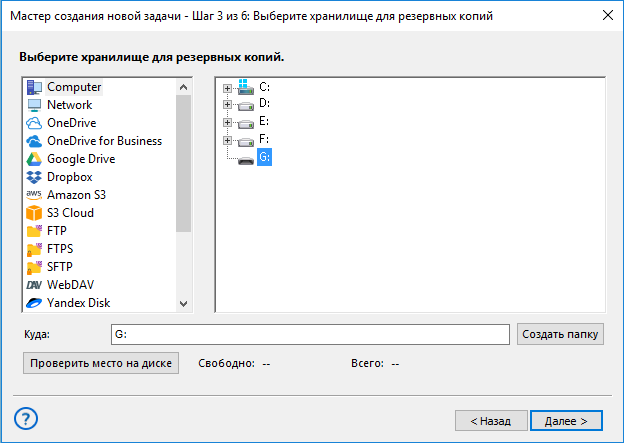Select the WebDAV storage icon

(35, 285)
